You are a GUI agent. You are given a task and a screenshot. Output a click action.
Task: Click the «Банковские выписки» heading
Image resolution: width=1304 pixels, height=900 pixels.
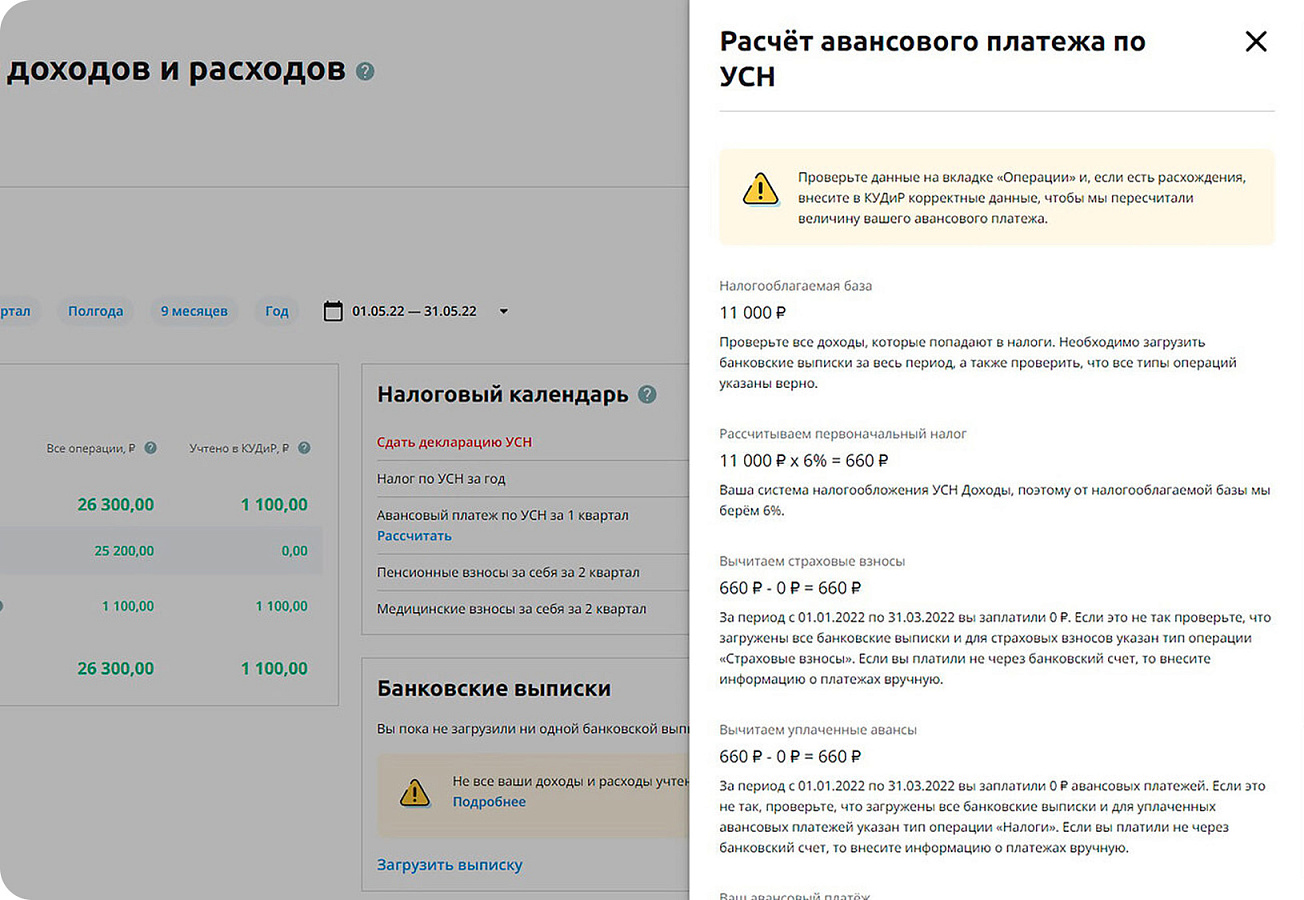[494, 689]
